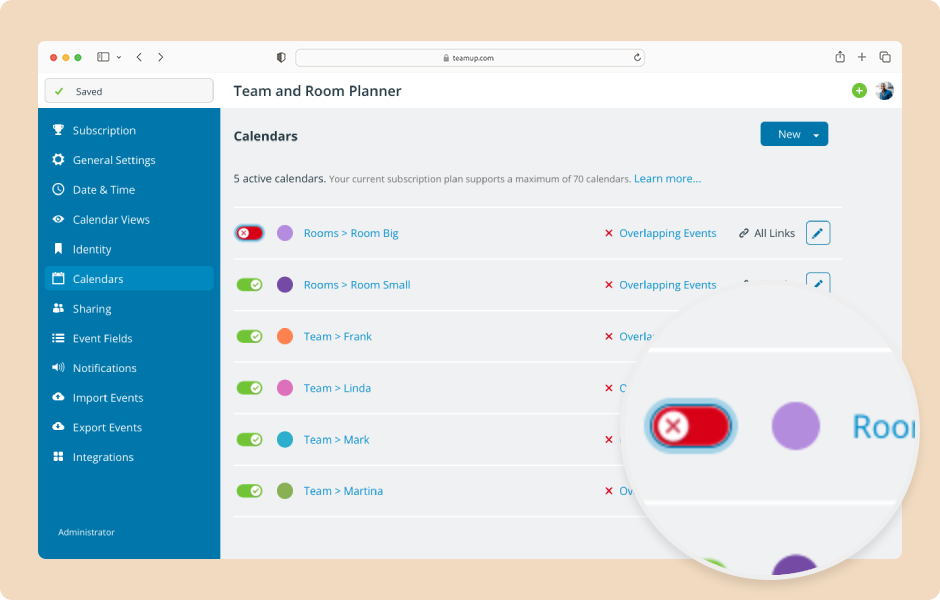This screenshot has height=600, width=940.
Task: Go back with browser back arrow
Action: click(139, 57)
